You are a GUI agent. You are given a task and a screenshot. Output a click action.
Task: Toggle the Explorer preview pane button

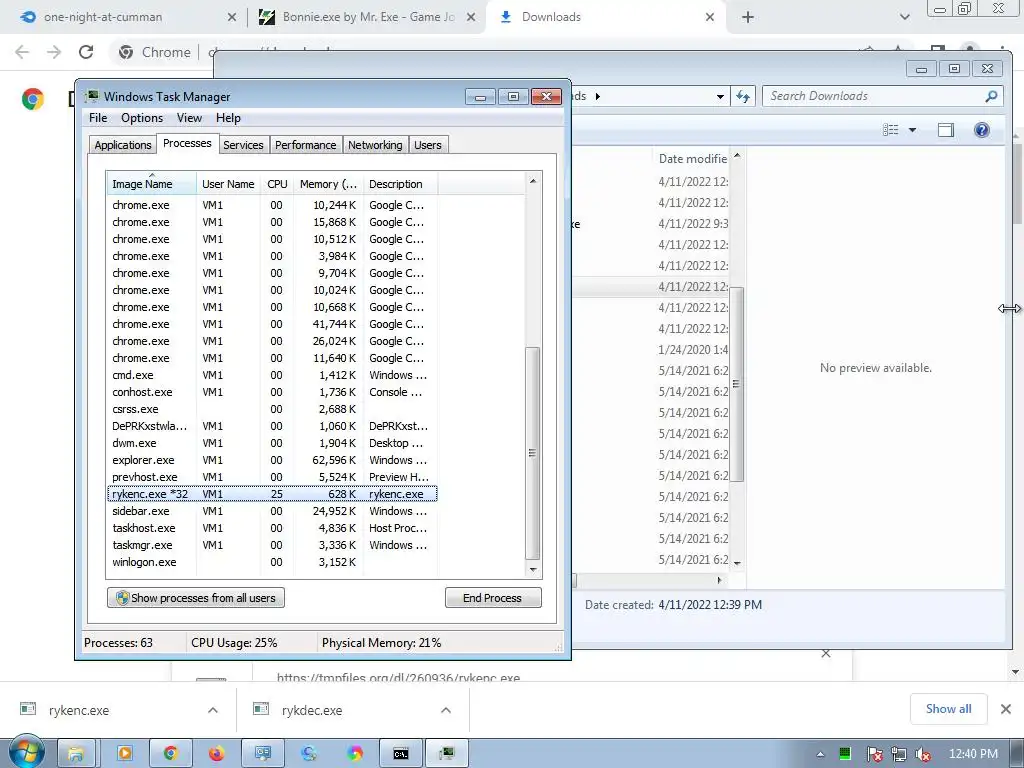945,130
